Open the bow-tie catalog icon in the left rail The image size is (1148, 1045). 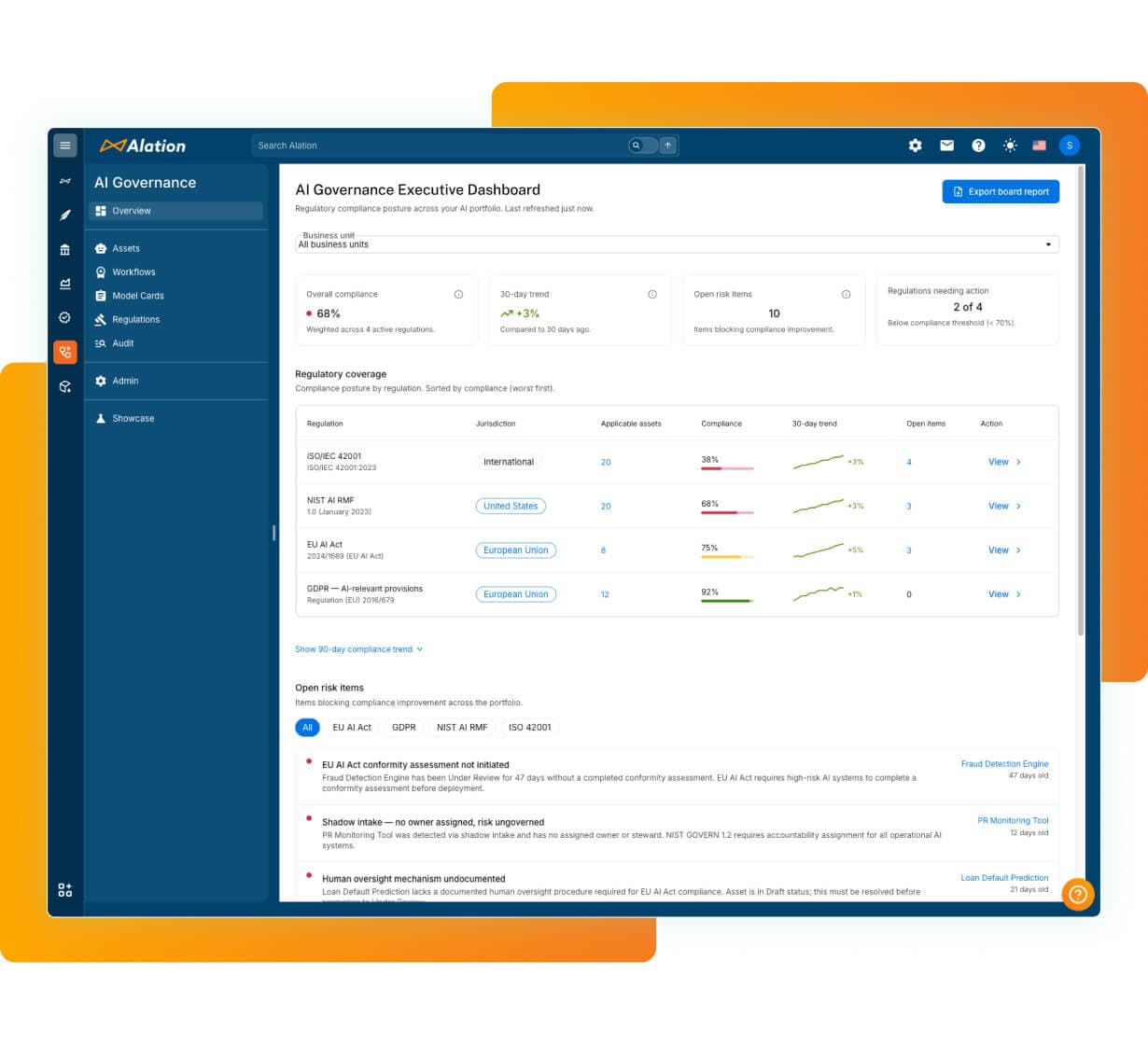pos(64,181)
